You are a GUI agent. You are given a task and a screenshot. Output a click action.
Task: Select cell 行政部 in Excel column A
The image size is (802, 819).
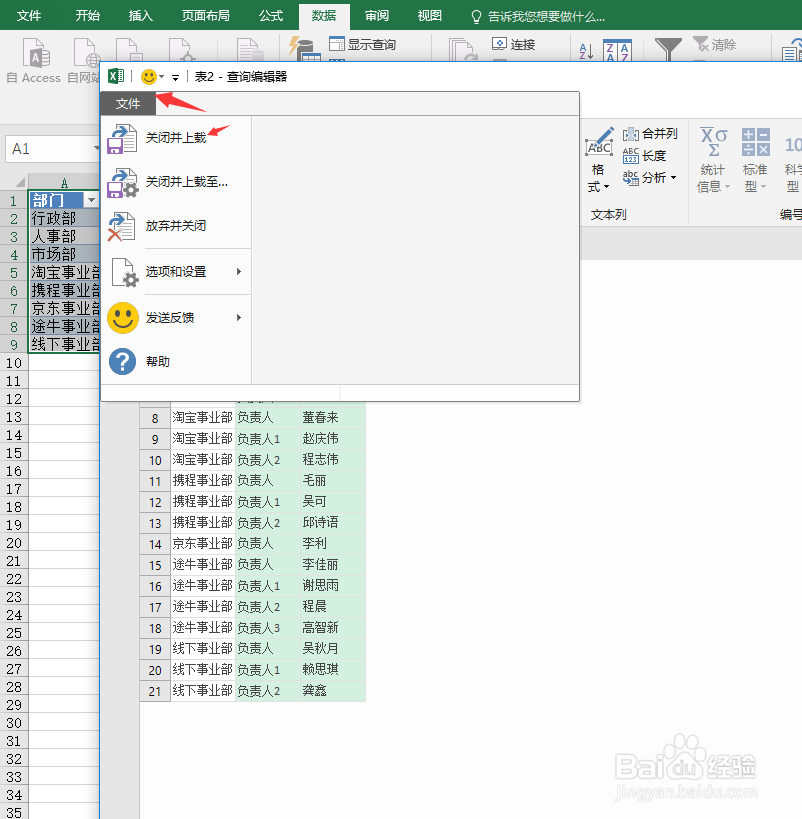click(x=64, y=218)
